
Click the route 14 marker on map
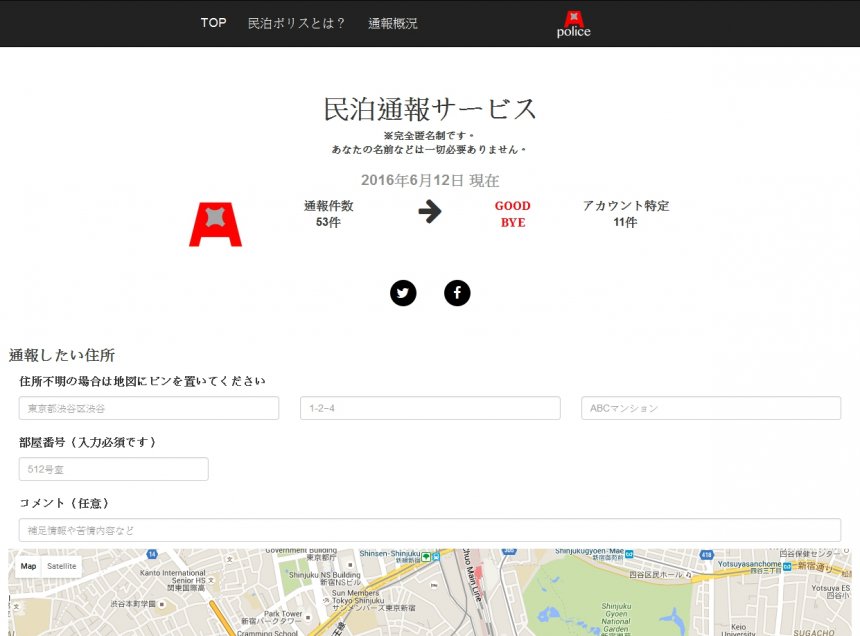pos(152,553)
